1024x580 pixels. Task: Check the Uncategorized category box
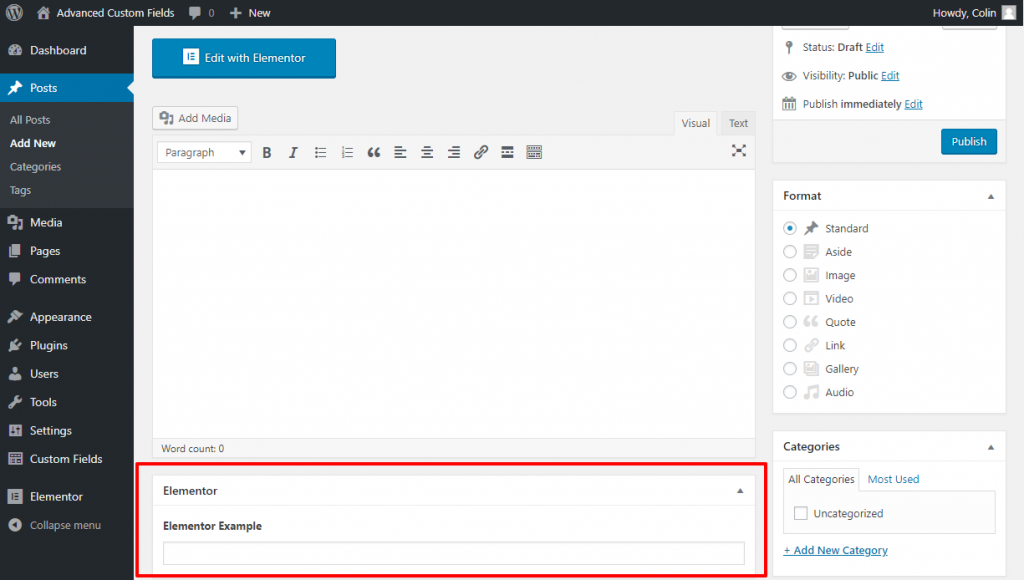(800, 513)
